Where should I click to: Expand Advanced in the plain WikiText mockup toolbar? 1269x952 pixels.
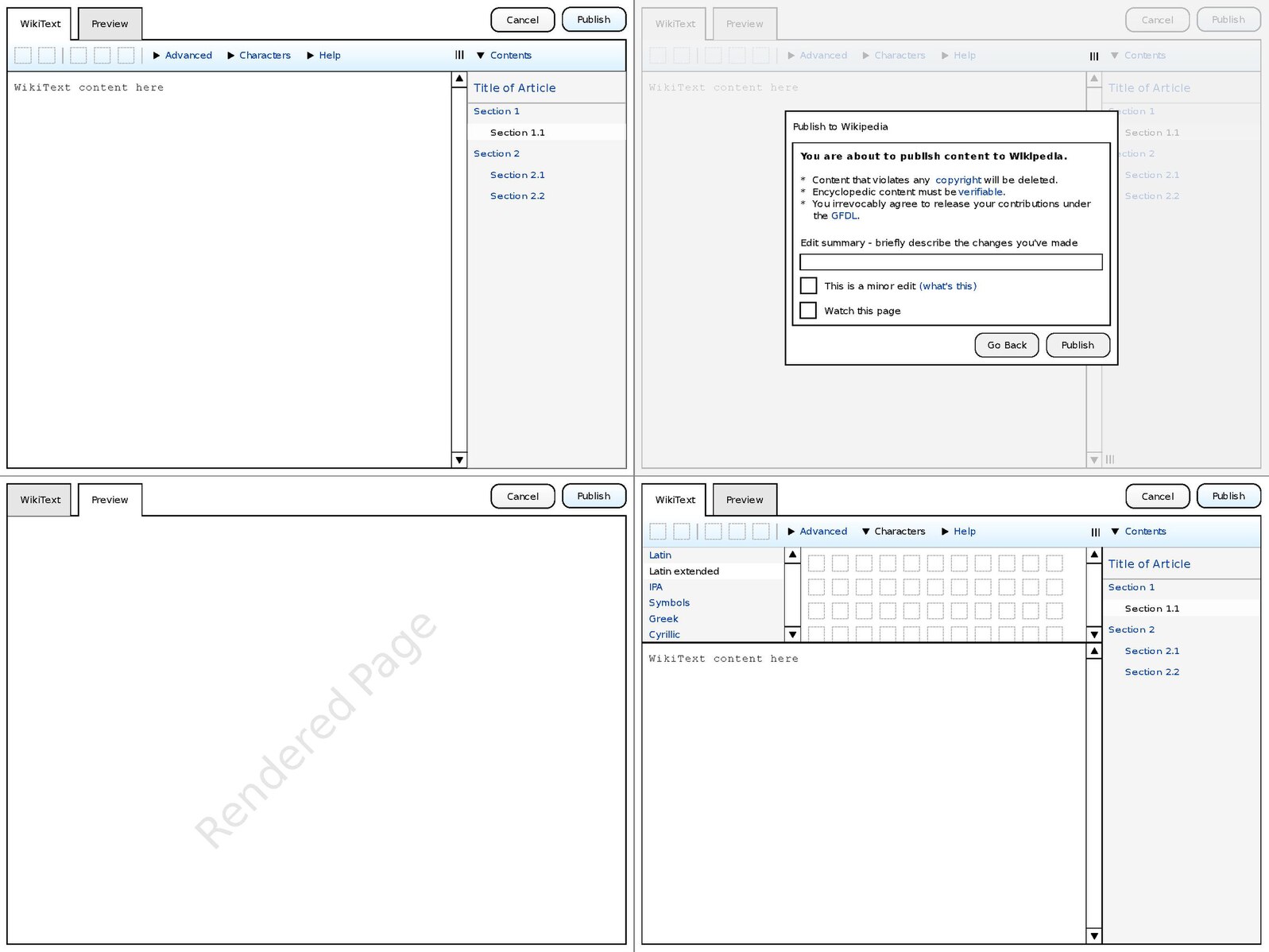click(x=183, y=55)
